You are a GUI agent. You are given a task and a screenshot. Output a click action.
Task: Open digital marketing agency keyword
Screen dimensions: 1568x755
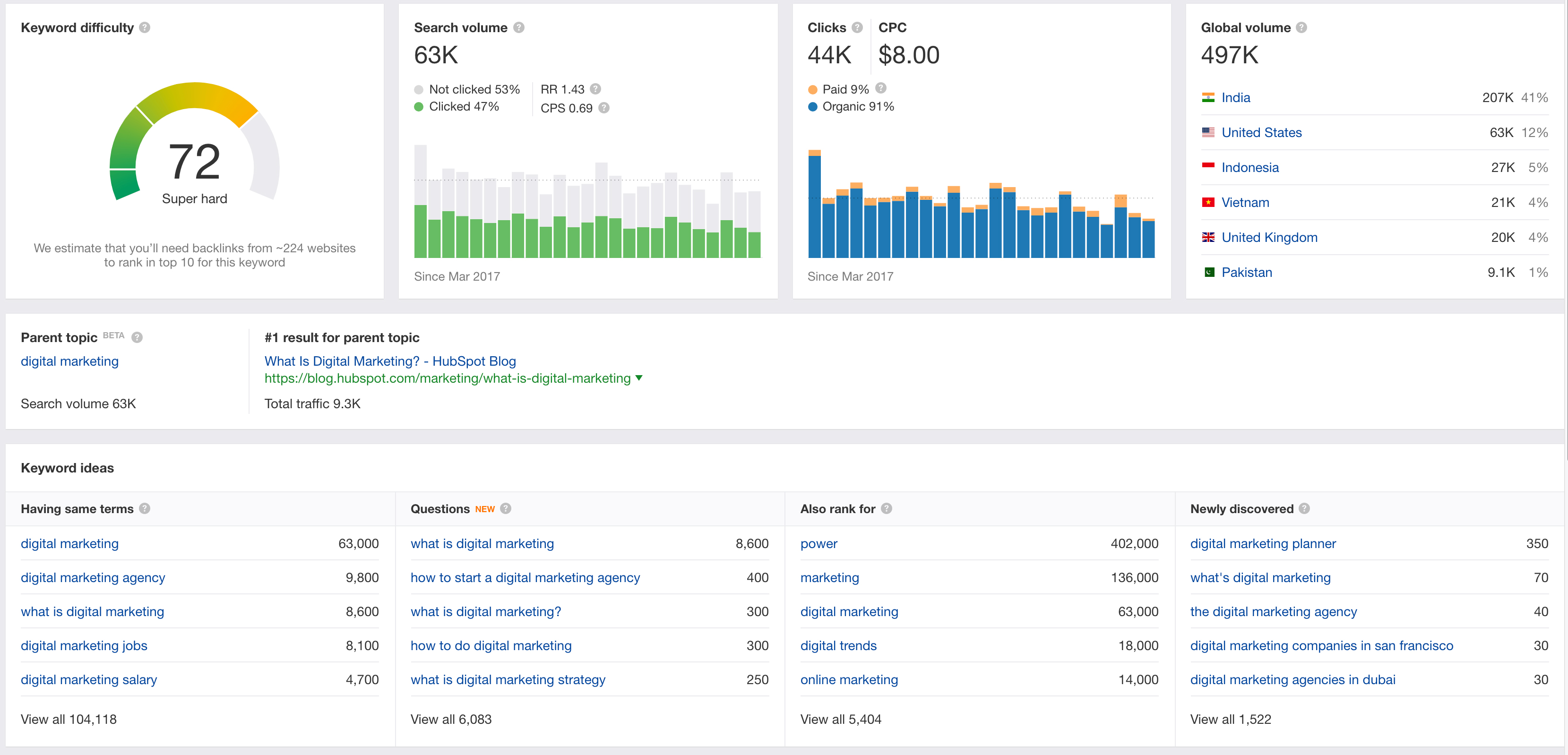[93, 577]
